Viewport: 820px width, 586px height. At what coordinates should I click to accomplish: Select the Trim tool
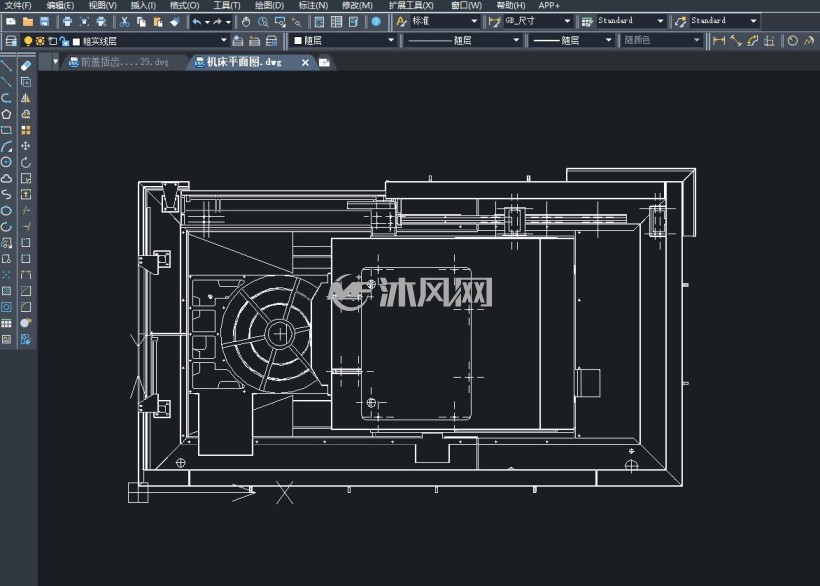(26, 210)
